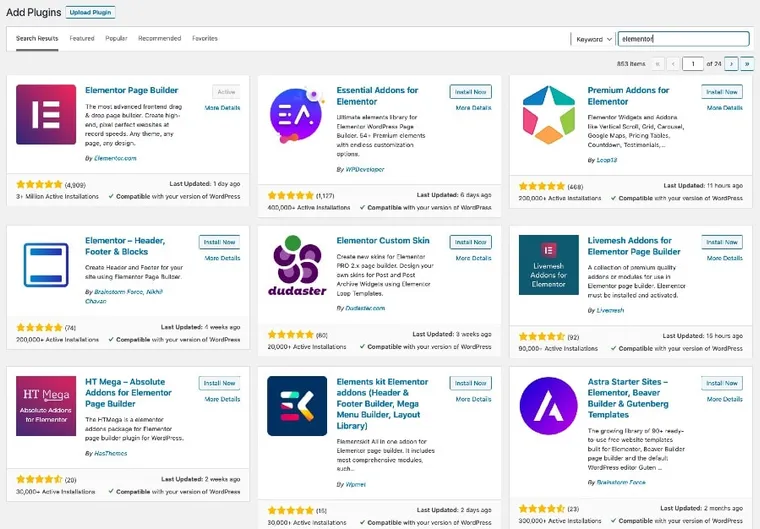Install Premium Addons for Elementor
Viewport: 760px width, 529px height.
click(722, 92)
